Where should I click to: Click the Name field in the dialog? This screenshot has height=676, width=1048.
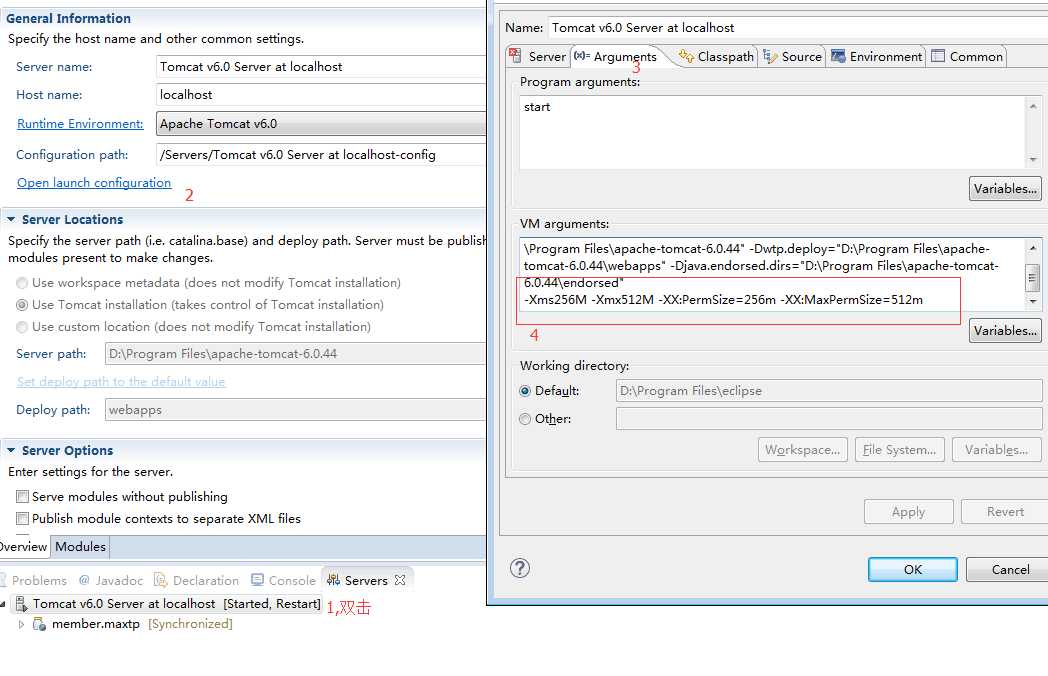798,28
